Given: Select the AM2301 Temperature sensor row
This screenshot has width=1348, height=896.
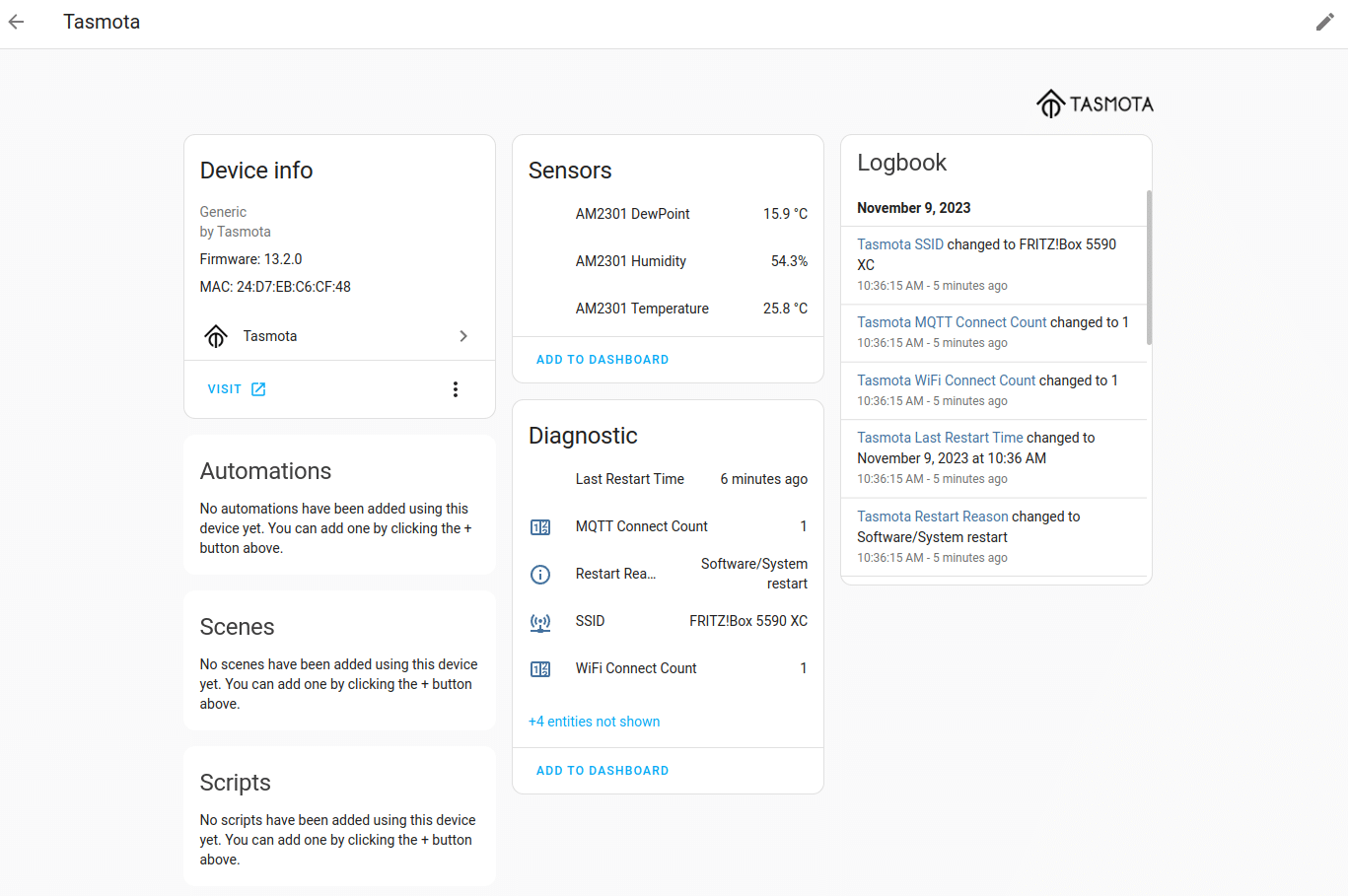Looking at the screenshot, I should coord(668,309).
